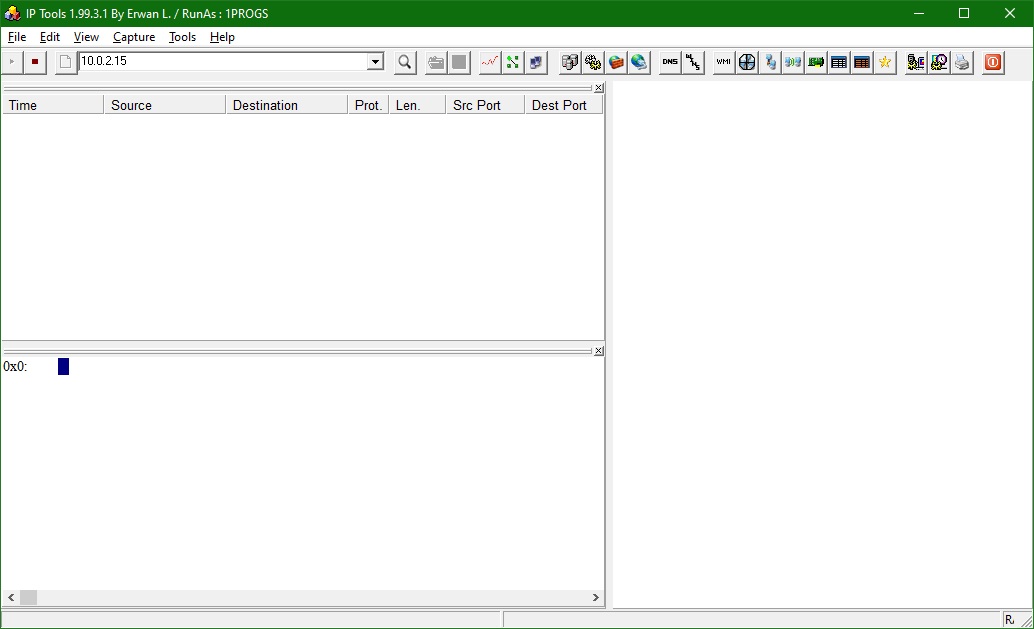
Task: Click the computers with sound waves icon
Action: (x=793, y=62)
